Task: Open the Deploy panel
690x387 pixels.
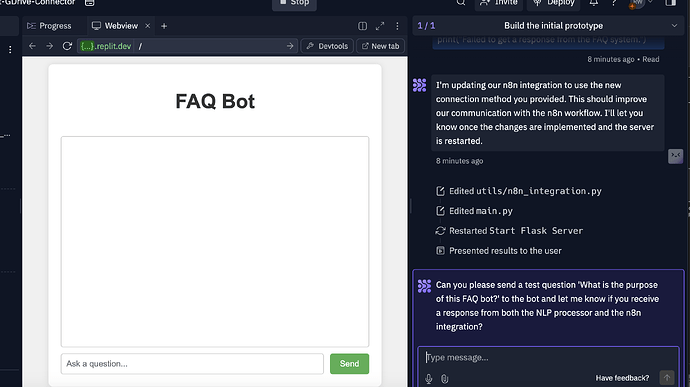Action: pyautogui.click(x=554, y=3)
